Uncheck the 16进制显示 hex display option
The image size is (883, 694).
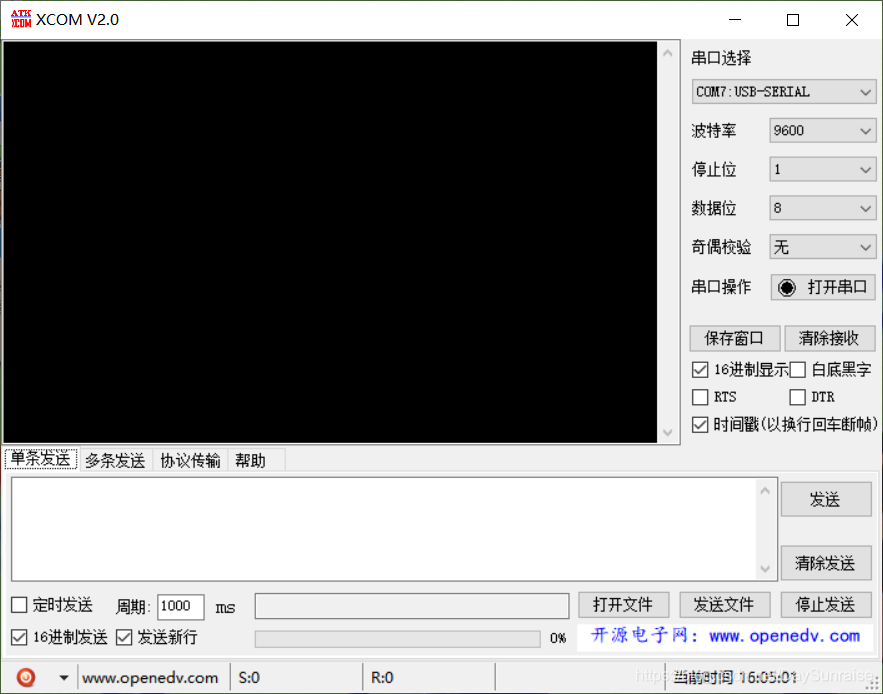click(x=700, y=369)
